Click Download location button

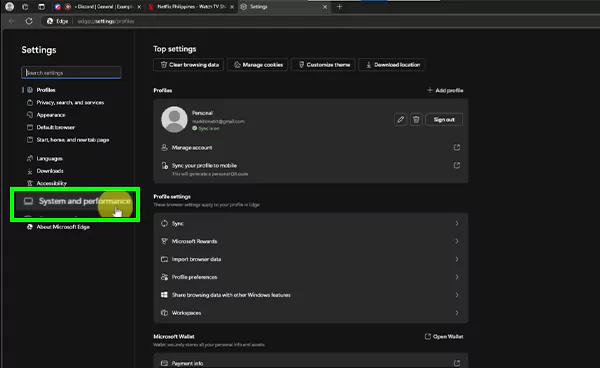coord(392,65)
